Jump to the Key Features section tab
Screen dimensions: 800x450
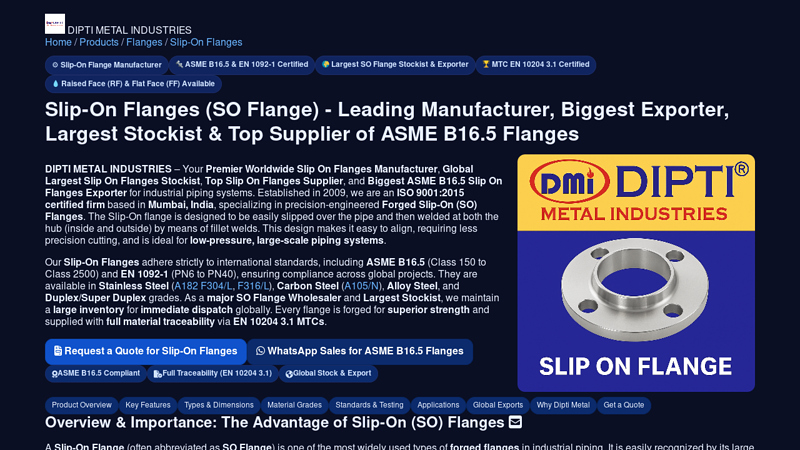pyautogui.click(x=148, y=405)
